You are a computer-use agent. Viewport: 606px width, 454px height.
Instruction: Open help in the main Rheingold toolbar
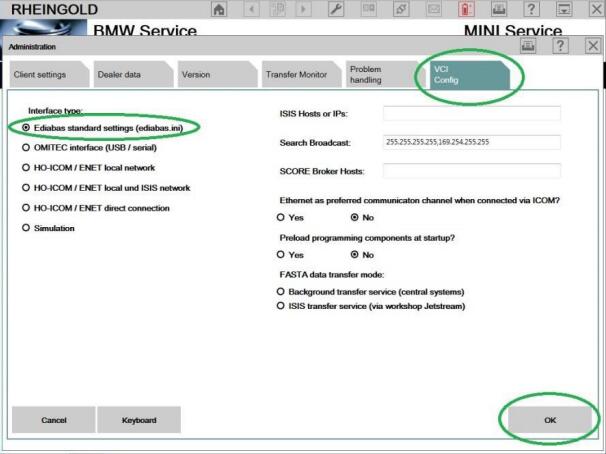coord(531,9)
